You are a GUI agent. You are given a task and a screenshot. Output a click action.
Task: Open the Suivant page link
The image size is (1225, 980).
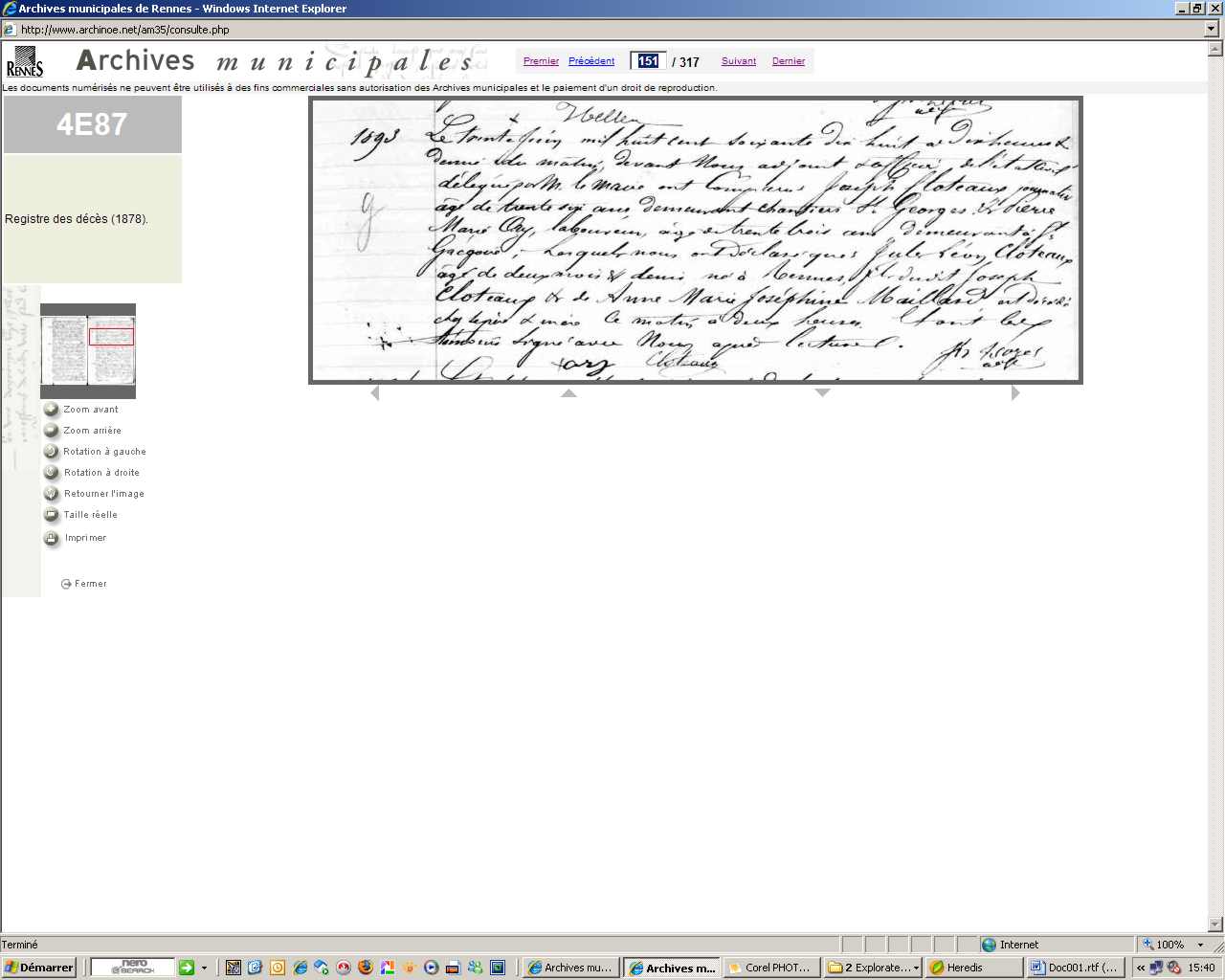pyautogui.click(x=738, y=61)
